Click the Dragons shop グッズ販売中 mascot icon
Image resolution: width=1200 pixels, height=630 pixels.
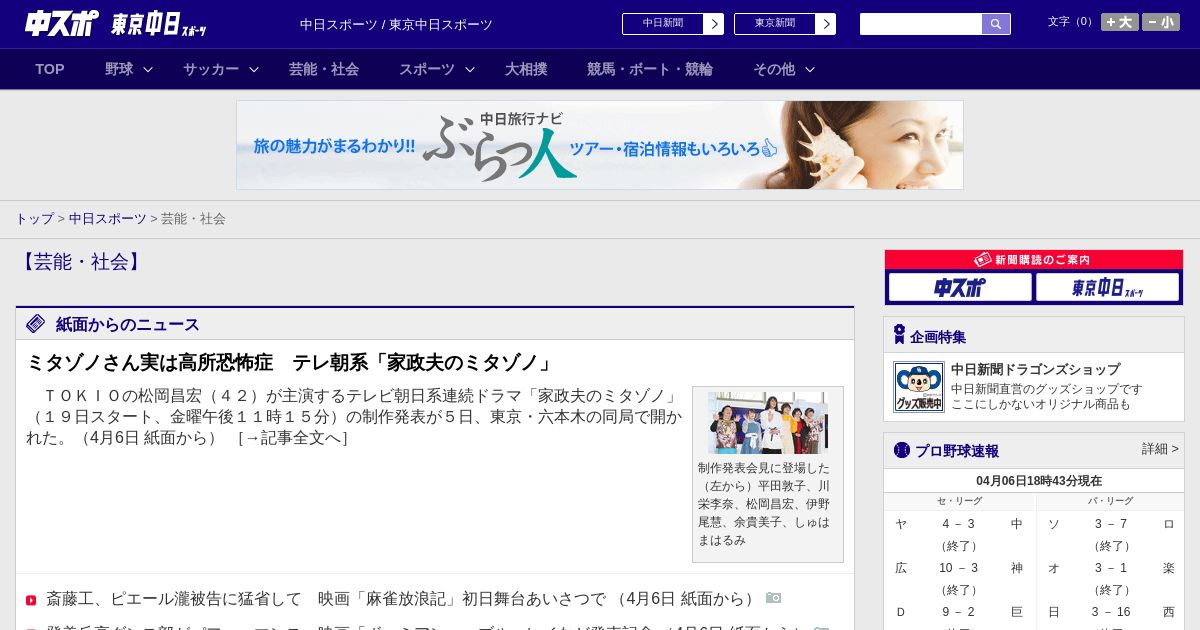click(918, 387)
